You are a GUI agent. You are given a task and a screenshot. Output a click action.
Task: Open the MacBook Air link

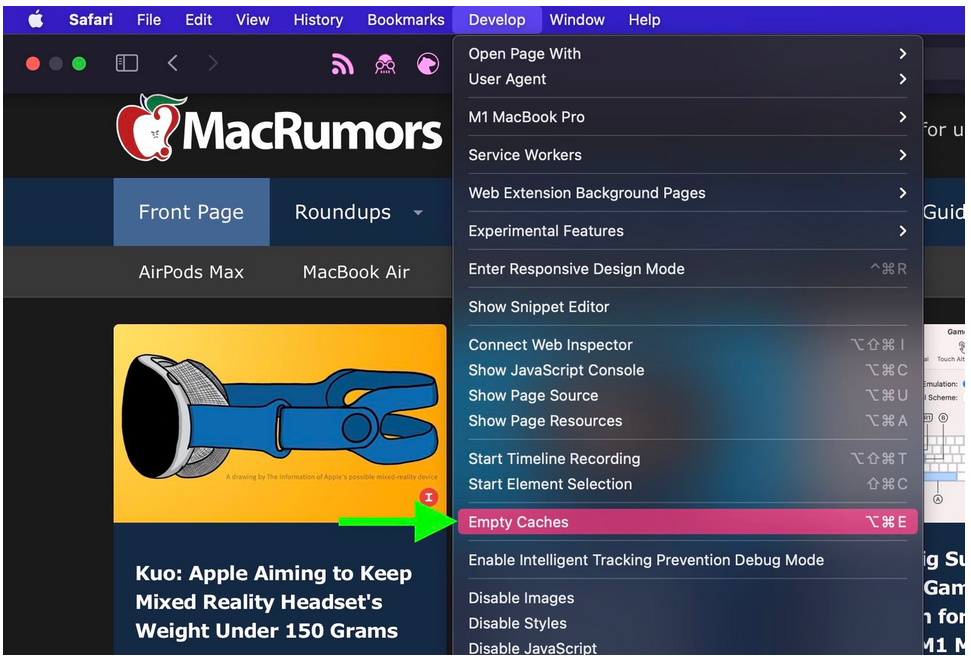pos(356,272)
